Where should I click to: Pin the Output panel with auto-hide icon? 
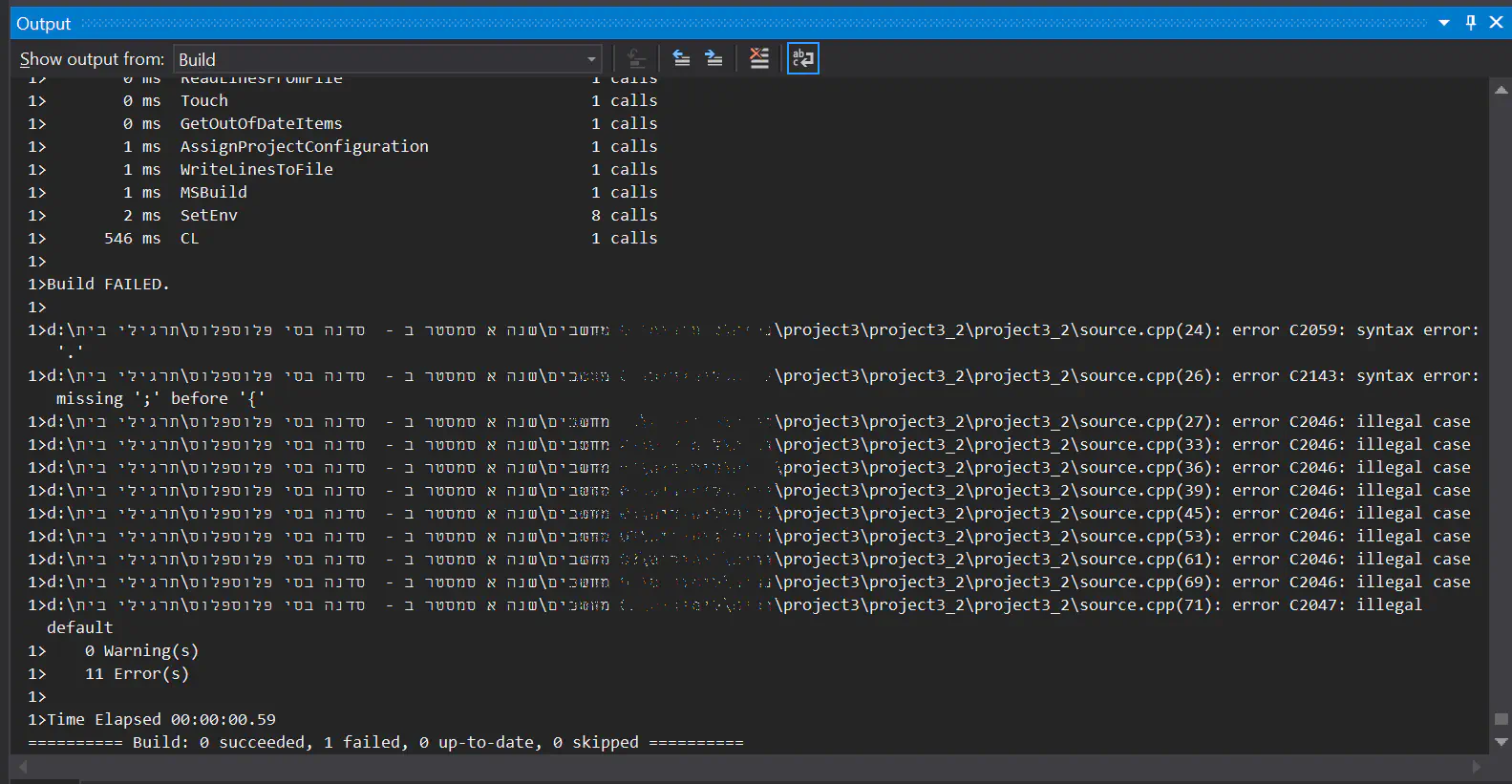tap(1471, 23)
